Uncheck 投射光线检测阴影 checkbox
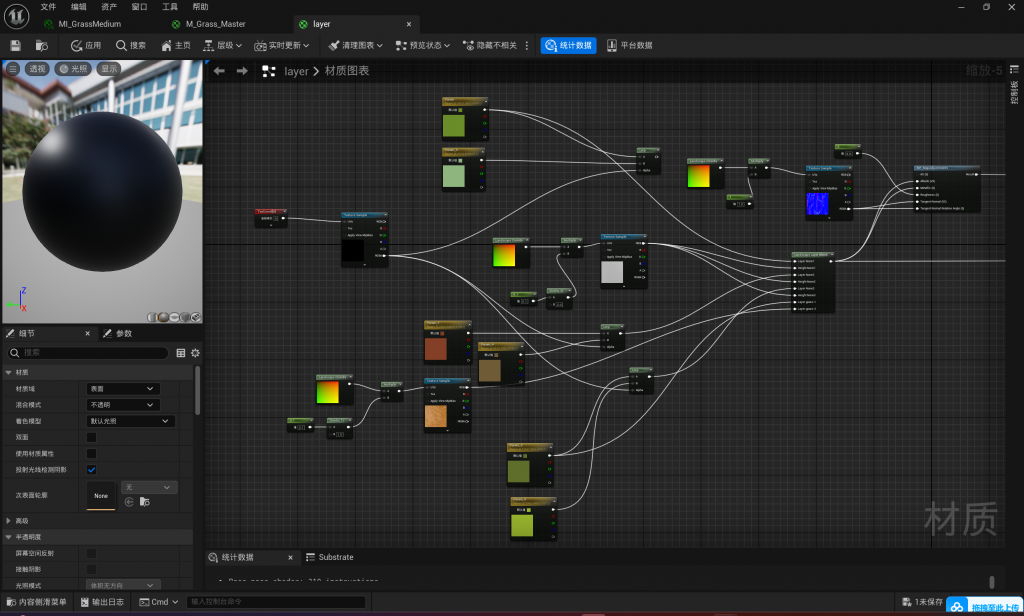 point(91,470)
